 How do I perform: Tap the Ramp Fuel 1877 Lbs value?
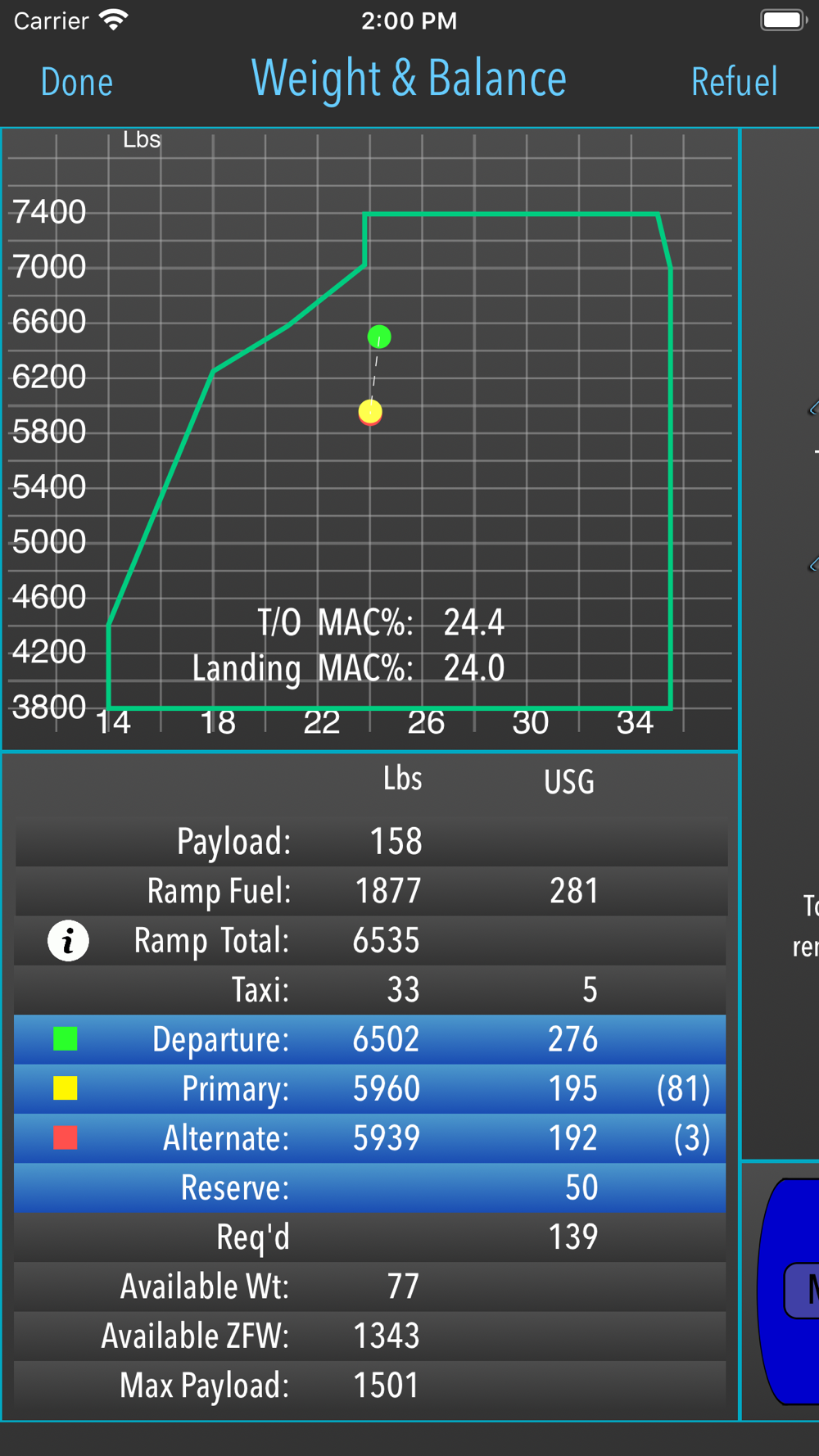[x=388, y=891]
